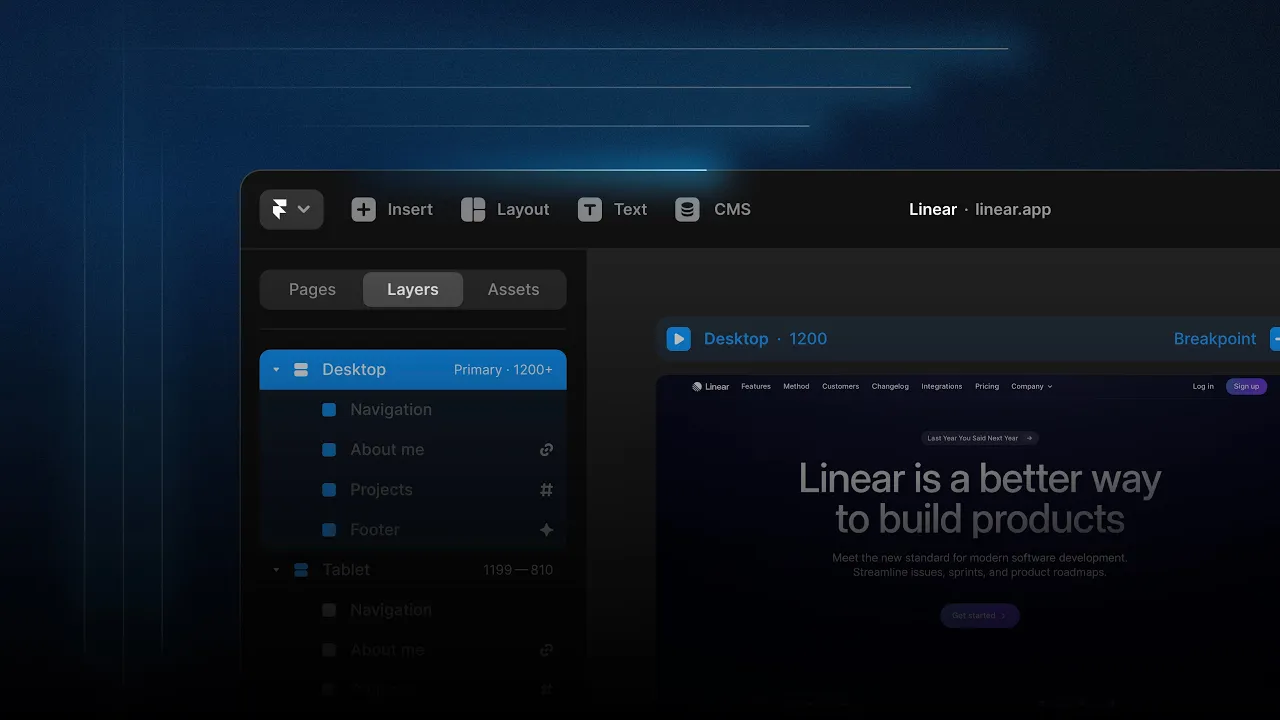
Task: Click Log in in site preview
Action: (x=1203, y=386)
